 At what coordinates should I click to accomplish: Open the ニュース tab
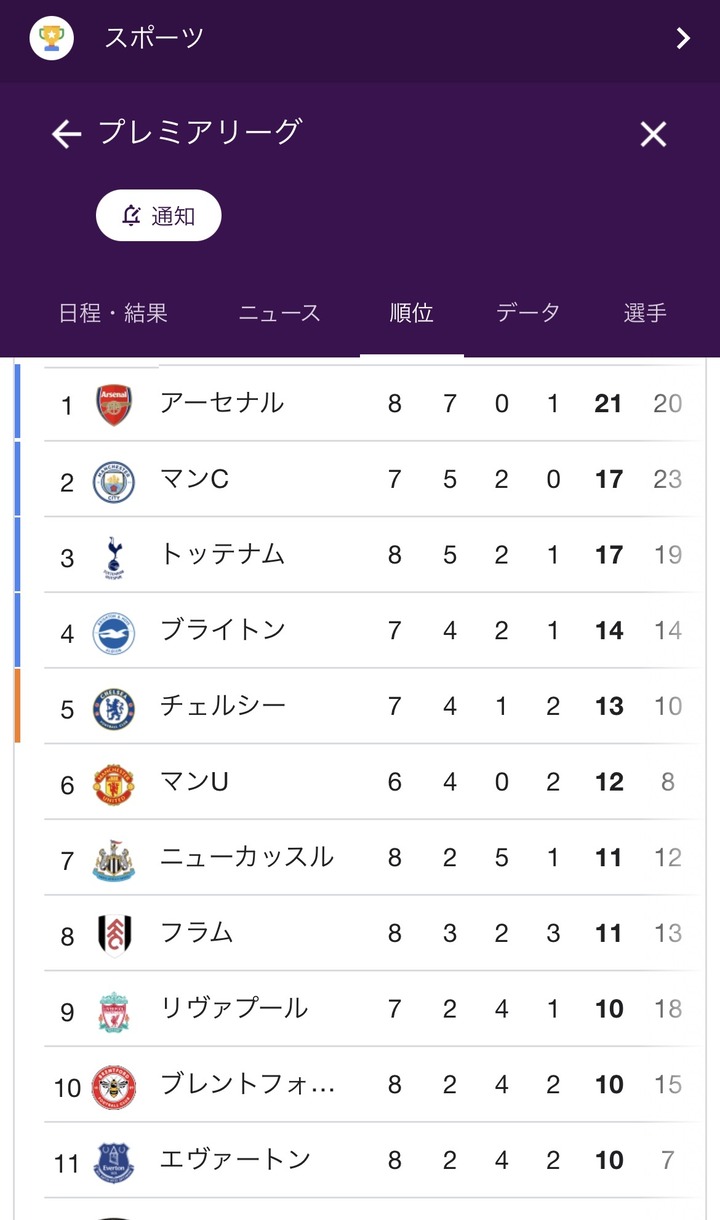coord(280,313)
